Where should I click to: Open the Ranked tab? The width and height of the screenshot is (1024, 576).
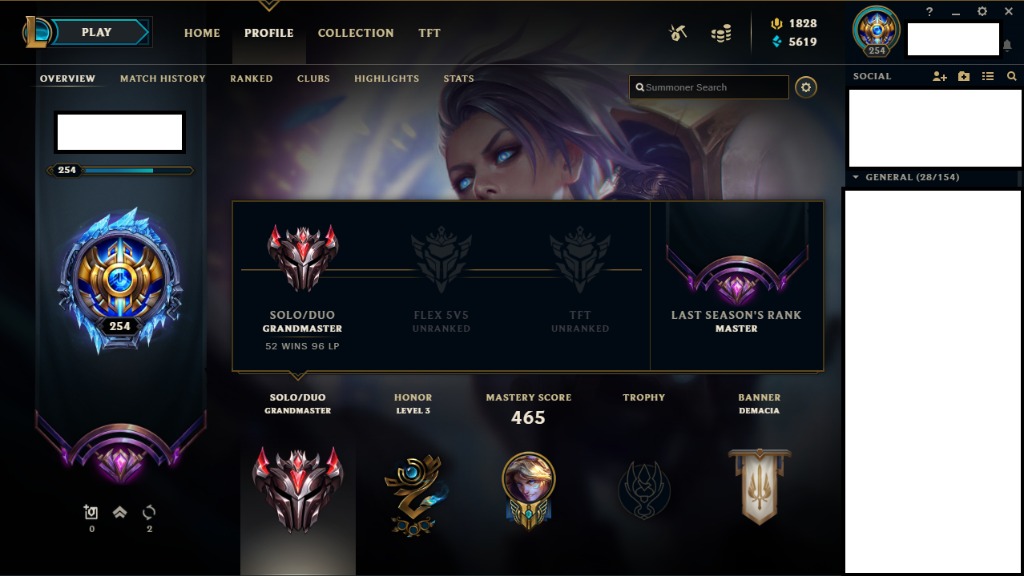click(x=251, y=78)
